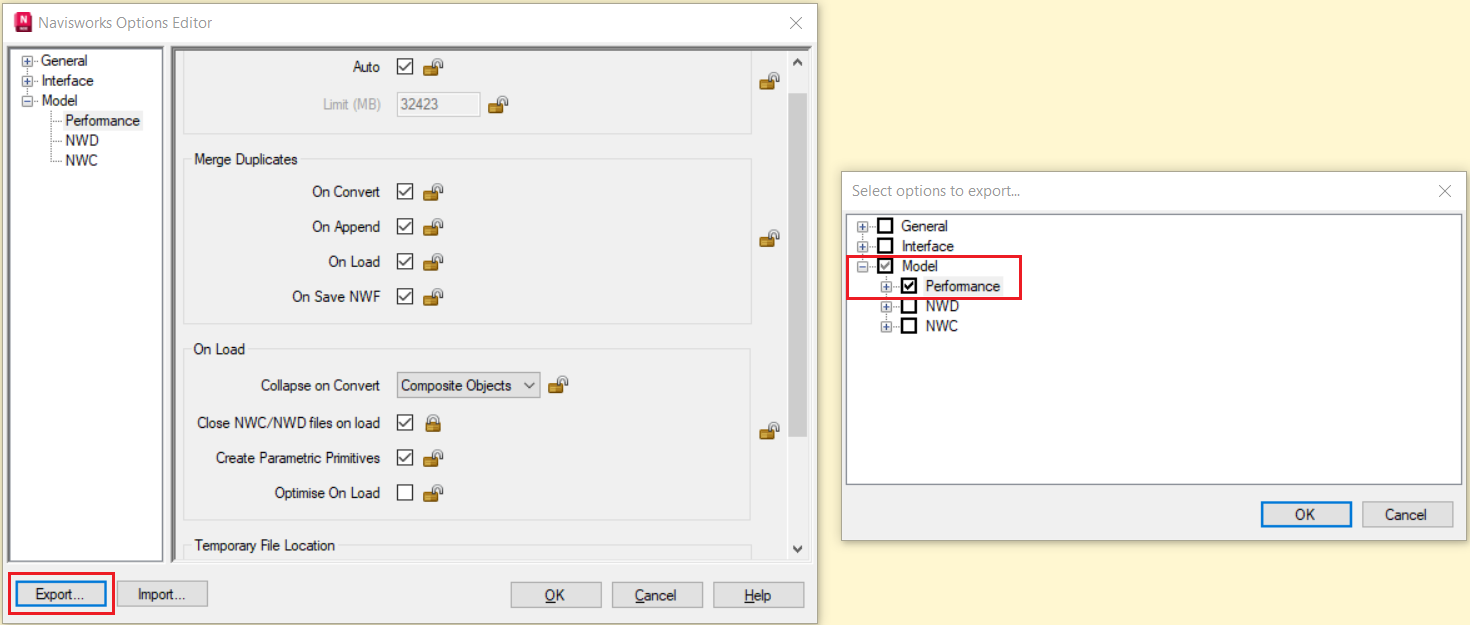Click lock icon next to Close NWC/NWD files

(x=433, y=423)
